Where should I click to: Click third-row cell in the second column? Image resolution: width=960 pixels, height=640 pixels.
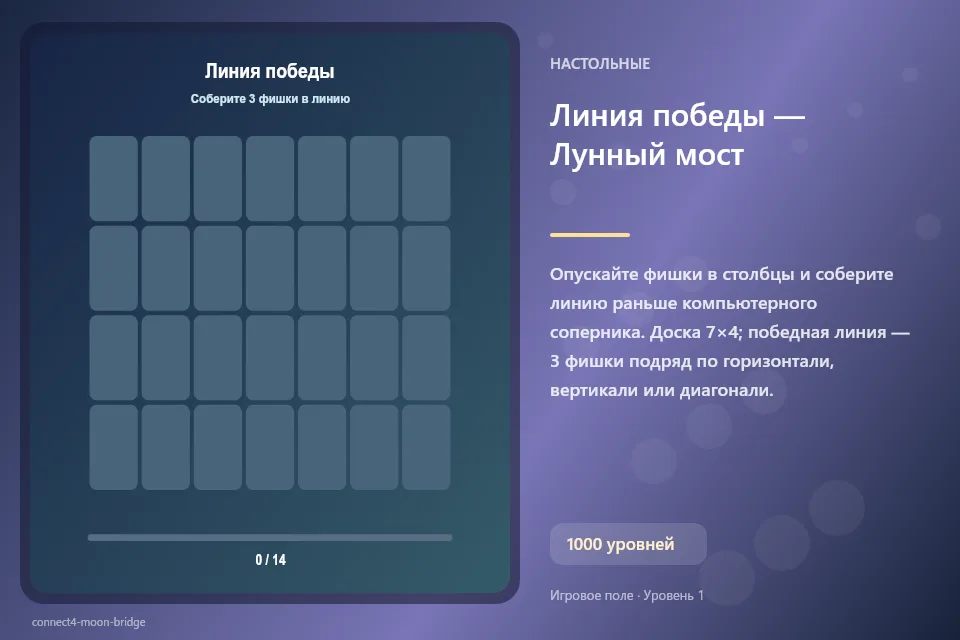pyautogui.click(x=166, y=358)
